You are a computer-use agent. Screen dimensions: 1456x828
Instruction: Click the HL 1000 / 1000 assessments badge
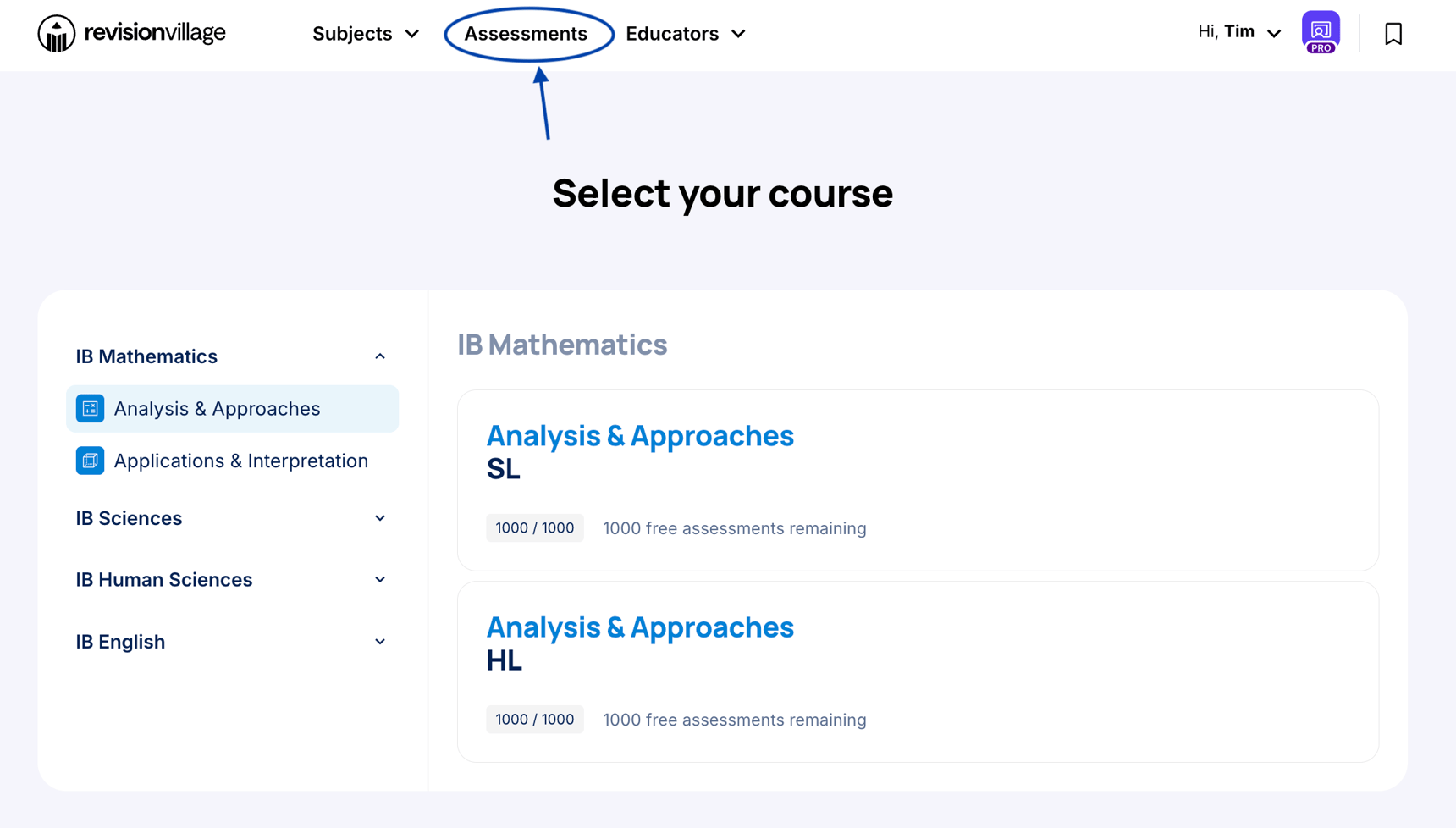[535, 720]
